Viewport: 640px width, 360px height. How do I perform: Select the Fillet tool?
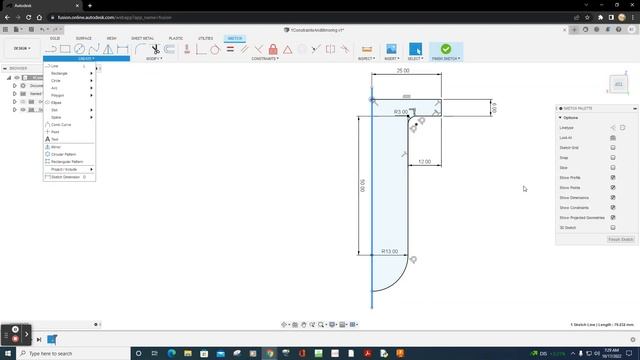[140, 49]
